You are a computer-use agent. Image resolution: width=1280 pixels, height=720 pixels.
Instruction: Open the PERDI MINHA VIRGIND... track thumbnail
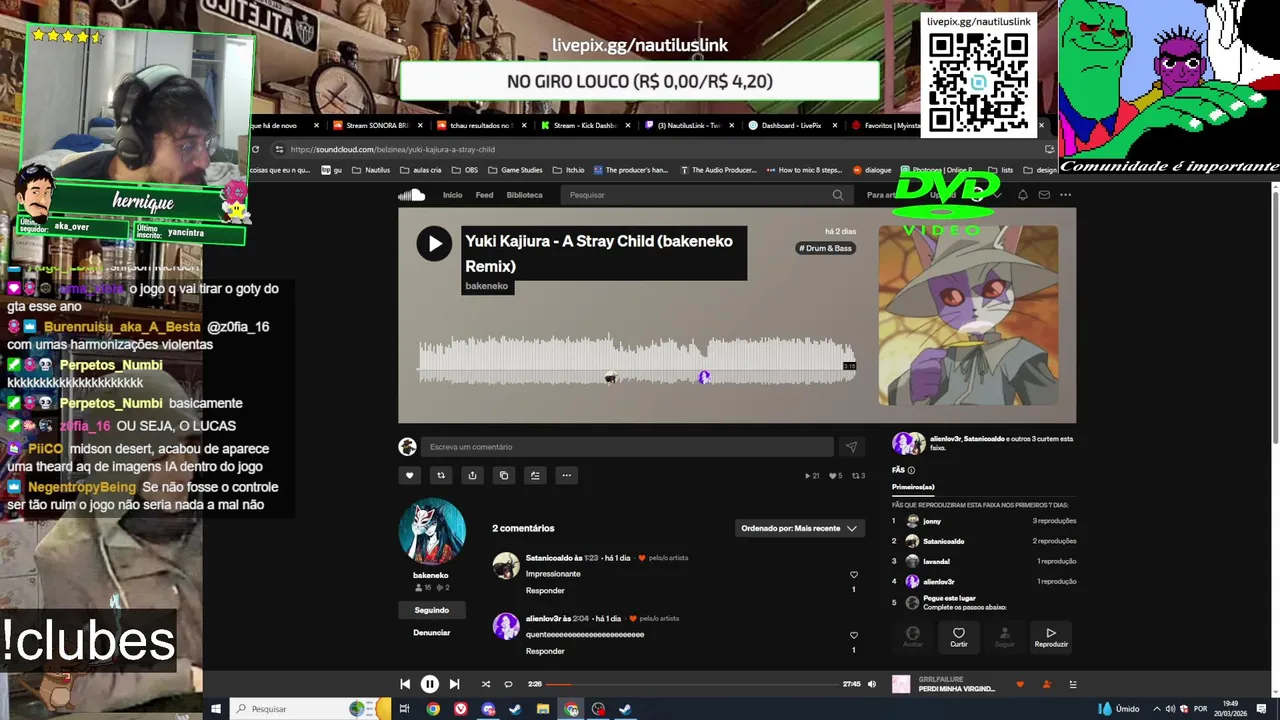[x=902, y=684]
